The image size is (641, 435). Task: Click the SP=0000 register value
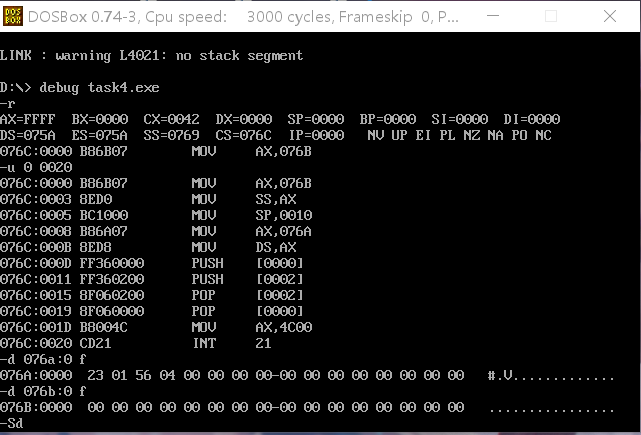316,119
